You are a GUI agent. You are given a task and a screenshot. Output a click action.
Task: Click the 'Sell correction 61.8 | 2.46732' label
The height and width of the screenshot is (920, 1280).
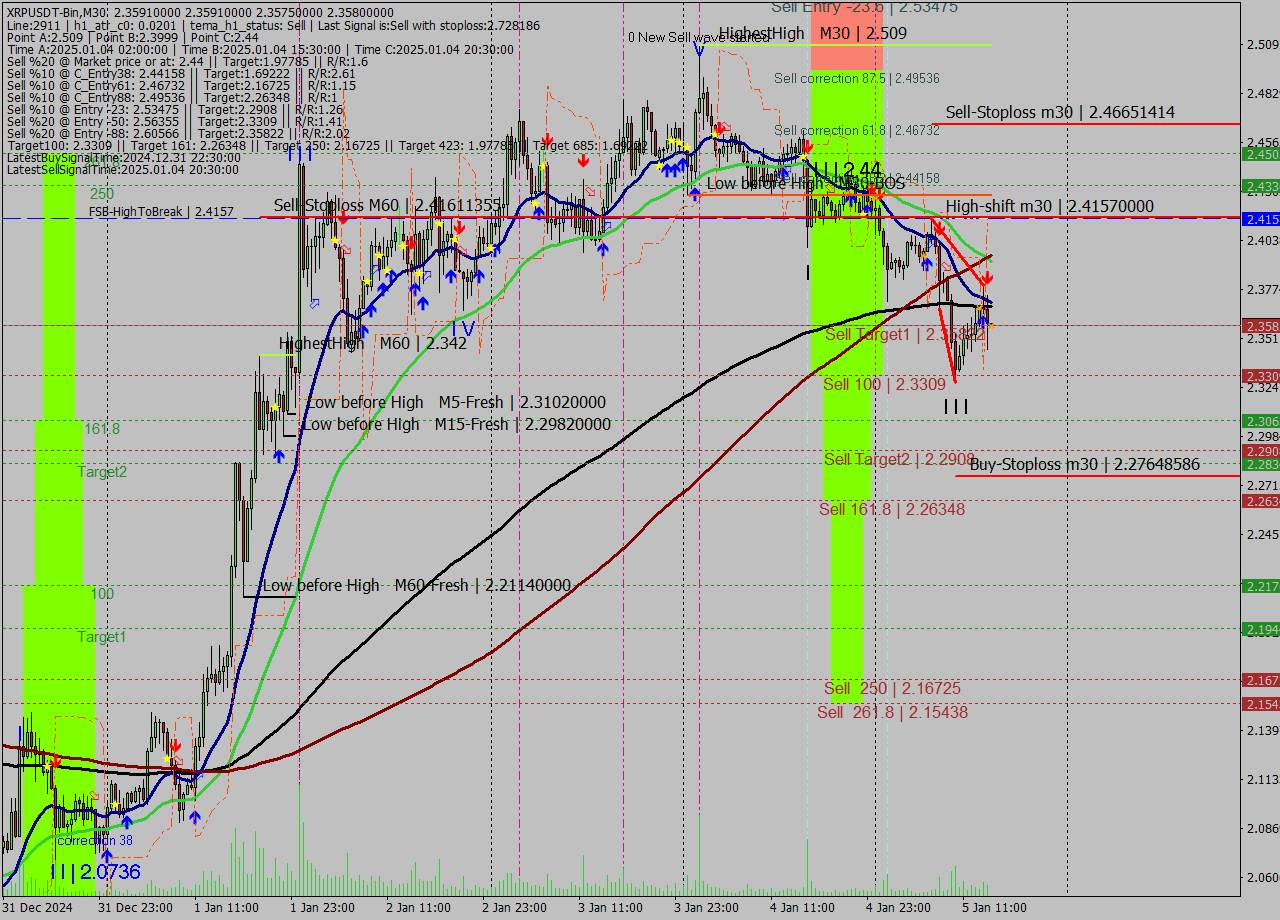pyautogui.click(x=857, y=130)
